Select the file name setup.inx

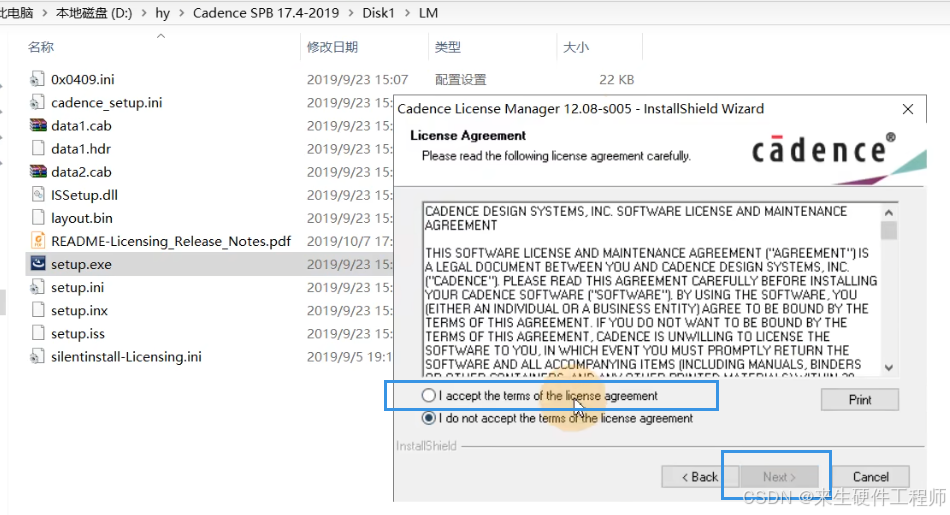point(79,310)
